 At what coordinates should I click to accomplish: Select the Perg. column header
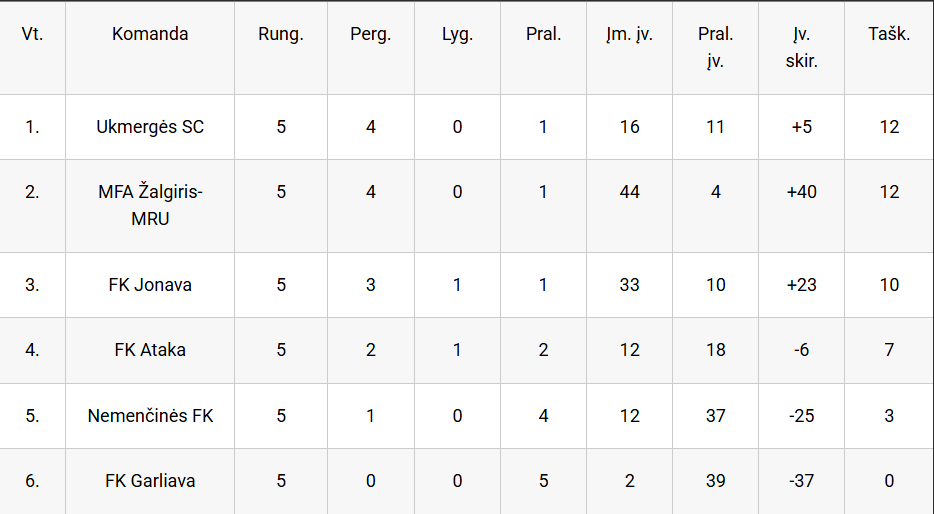click(x=371, y=35)
